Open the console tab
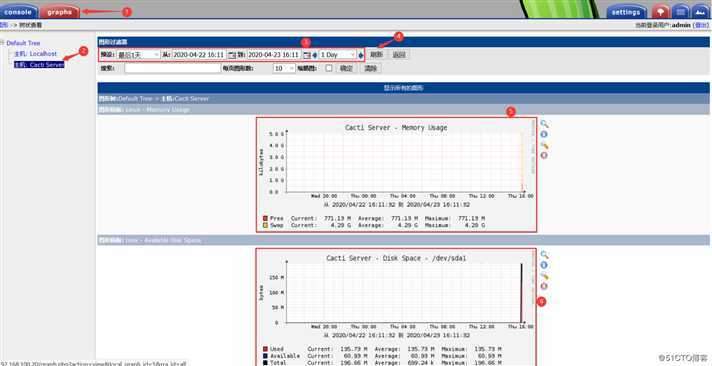The image size is (712, 366). pyautogui.click(x=19, y=12)
